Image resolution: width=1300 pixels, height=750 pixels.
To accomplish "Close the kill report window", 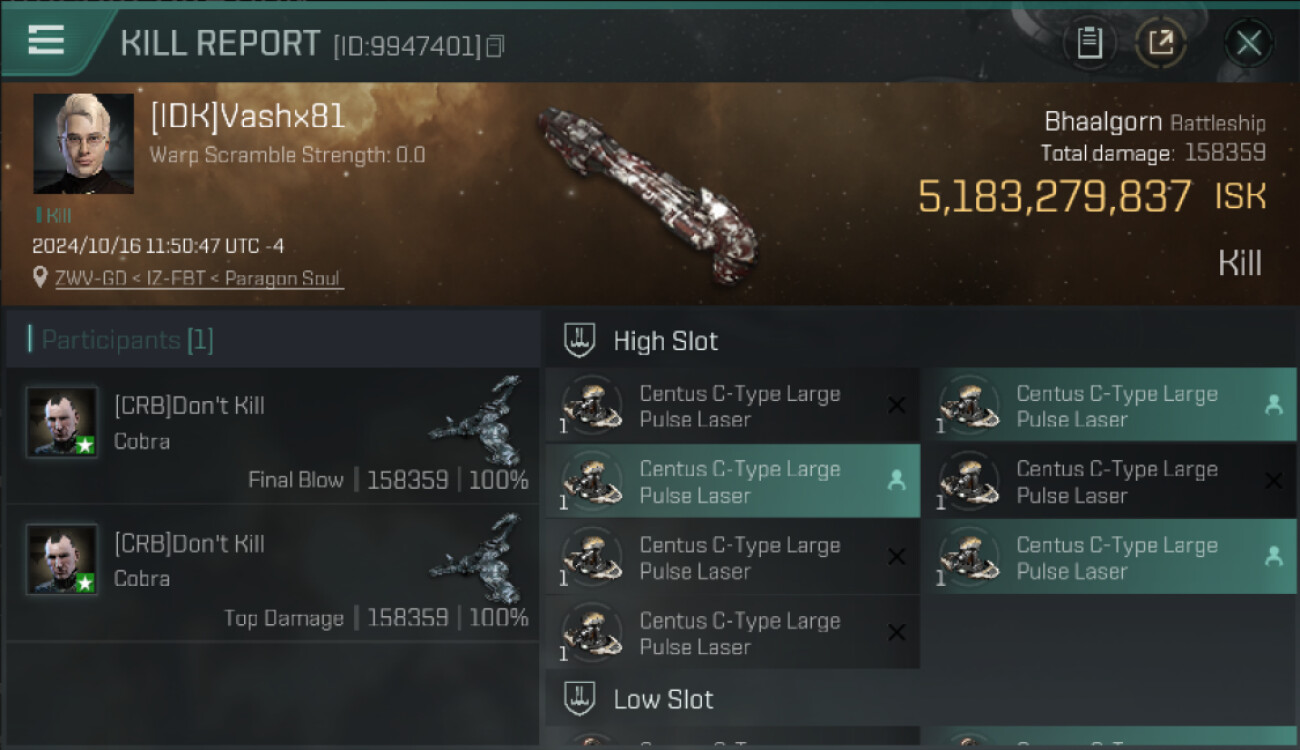I will pyautogui.click(x=1248, y=43).
